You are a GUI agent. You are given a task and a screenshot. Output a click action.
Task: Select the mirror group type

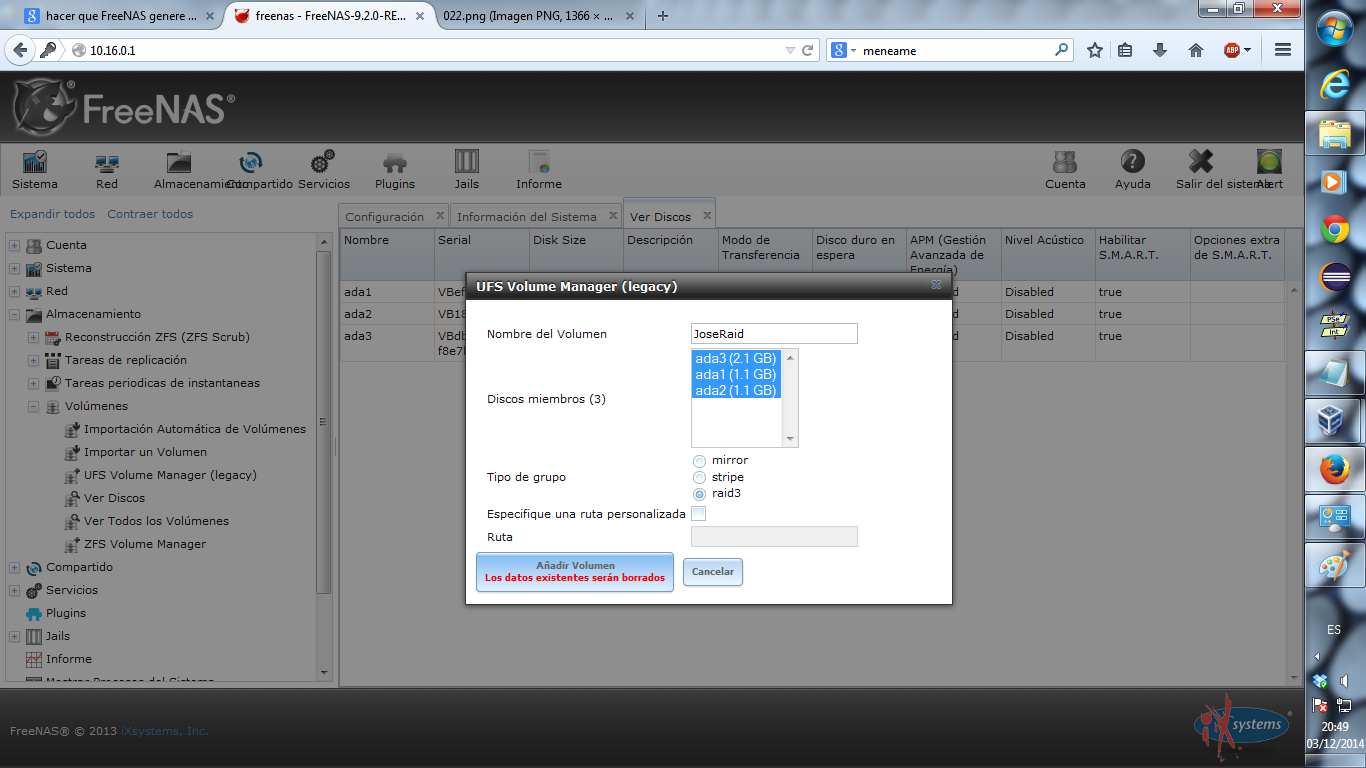(x=699, y=461)
